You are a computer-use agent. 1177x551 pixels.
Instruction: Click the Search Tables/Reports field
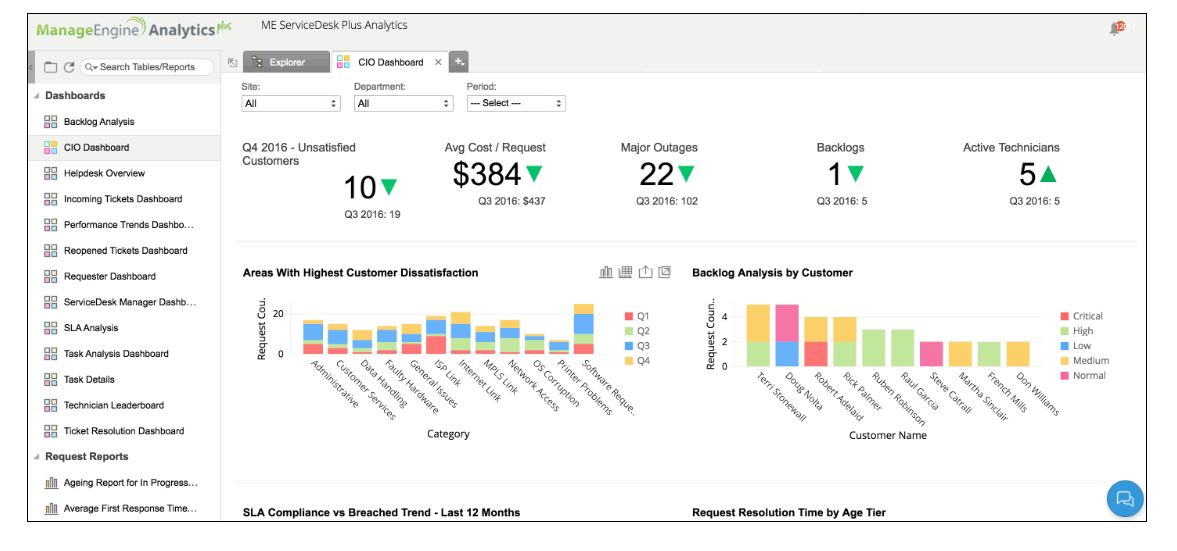pyautogui.click(x=150, y=67)
